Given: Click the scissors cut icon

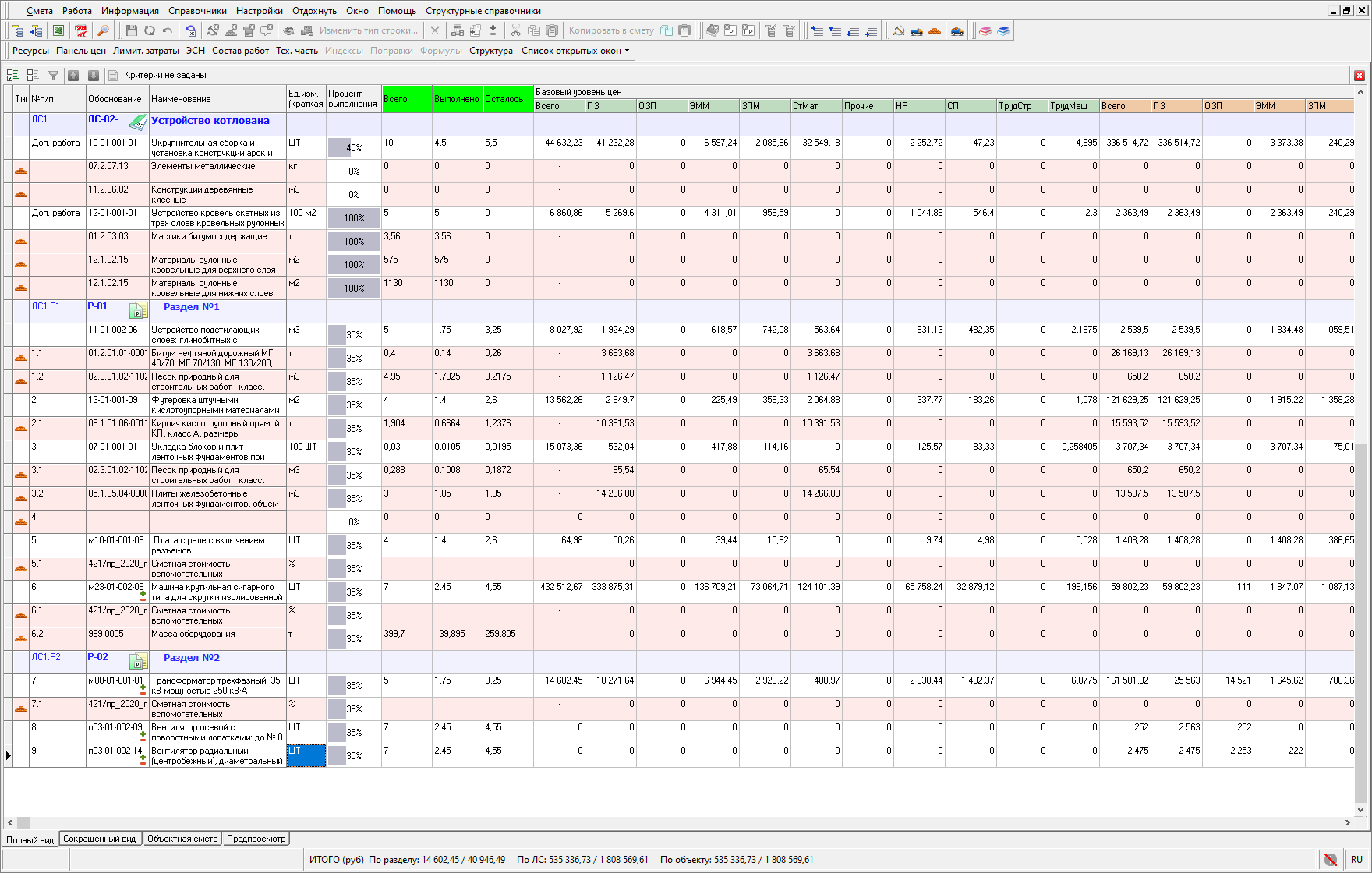Looking at the screenshot, I should 515,30.
